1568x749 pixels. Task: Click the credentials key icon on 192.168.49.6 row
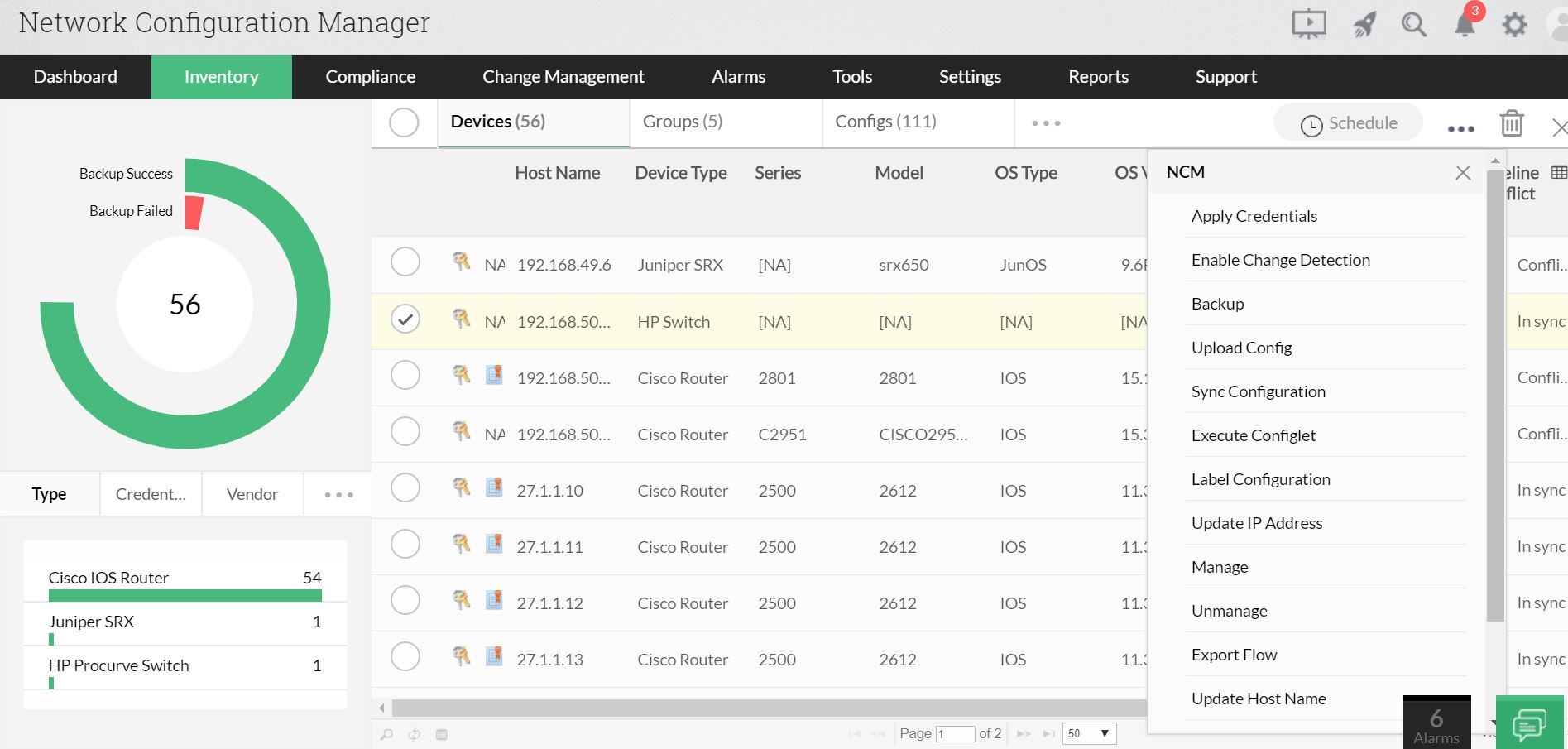[461, 262]
